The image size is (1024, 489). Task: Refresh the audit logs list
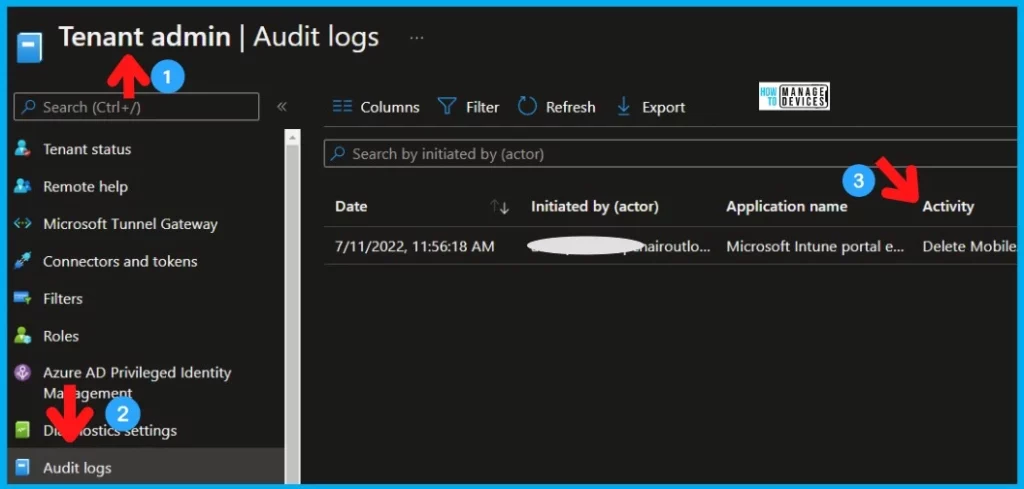(x=571, y=107)
